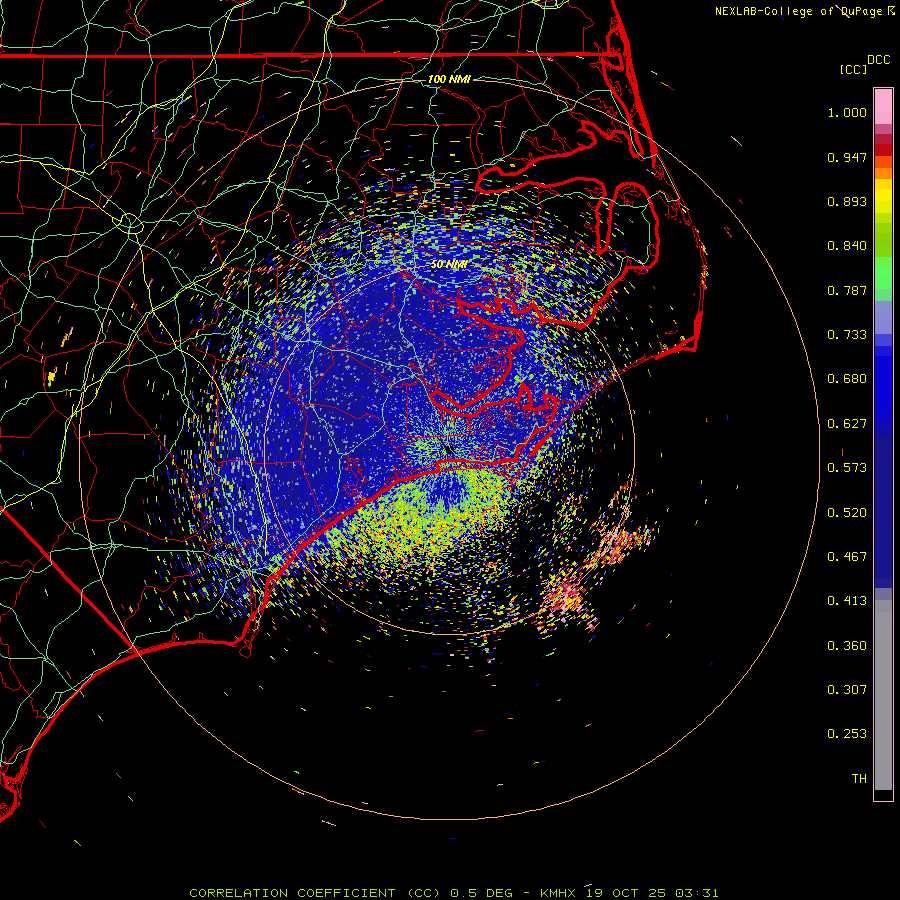Select the 0.360 legend value
The image size is (900, 900).
(847, 646)
